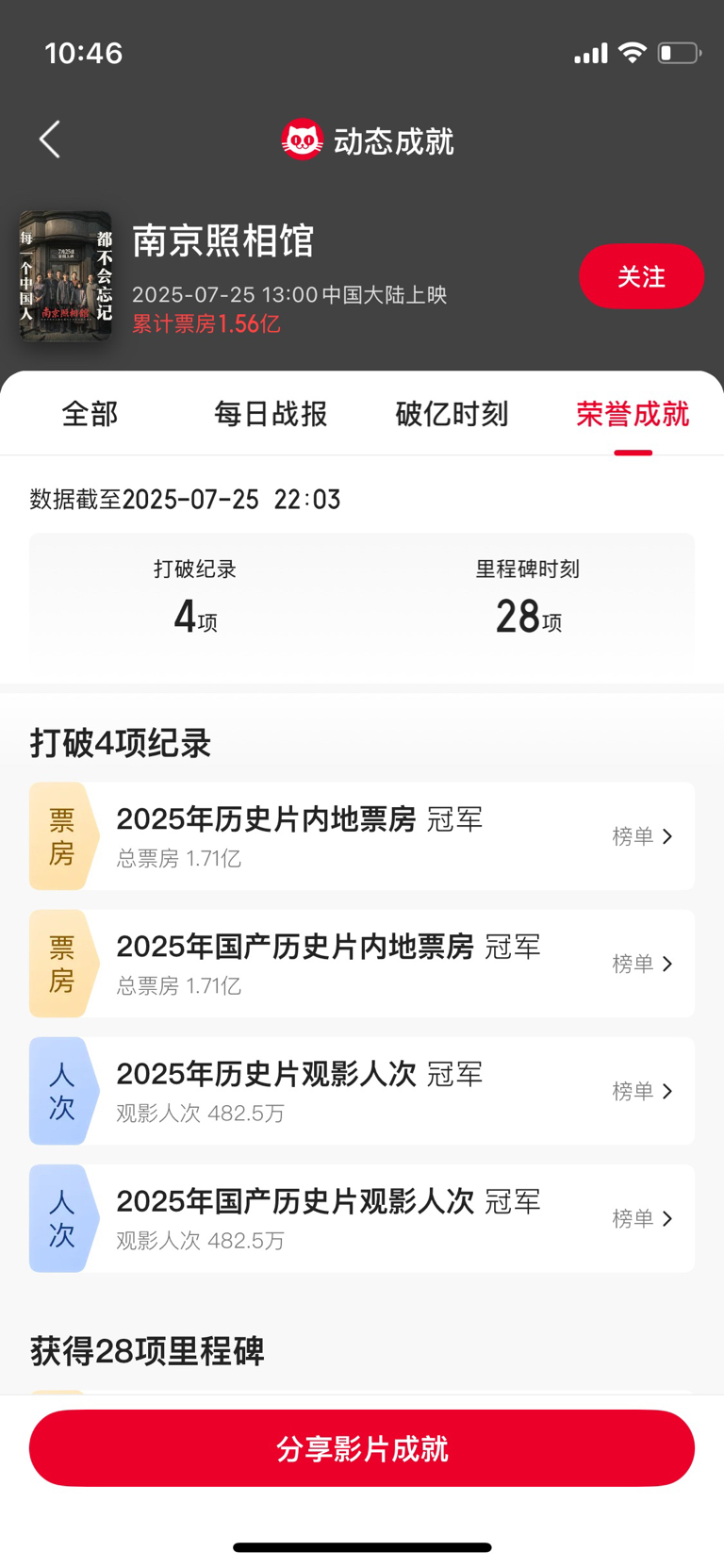Switch to the 全部 tab
This screenshot has height=1568, width=724.
pyautogui.click(x=90, y=414)
